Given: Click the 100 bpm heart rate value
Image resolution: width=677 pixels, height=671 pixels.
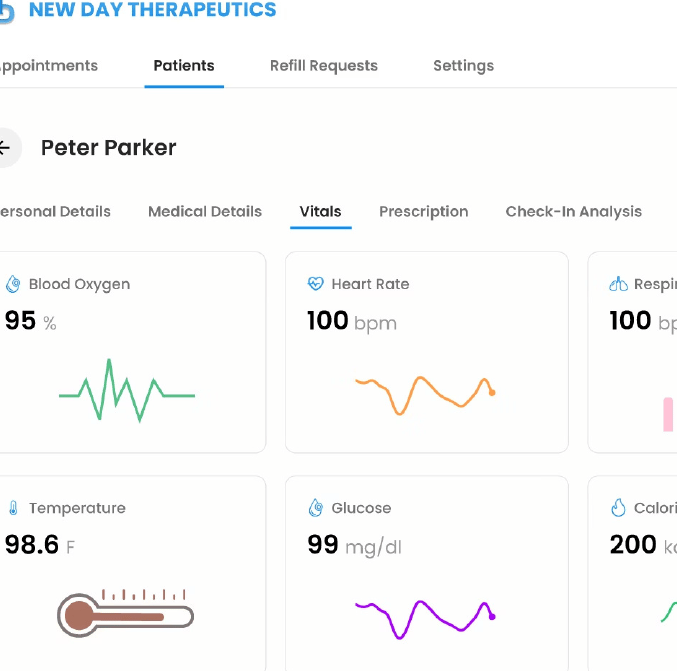Looking at the screenshot, I should click(352, 321).
